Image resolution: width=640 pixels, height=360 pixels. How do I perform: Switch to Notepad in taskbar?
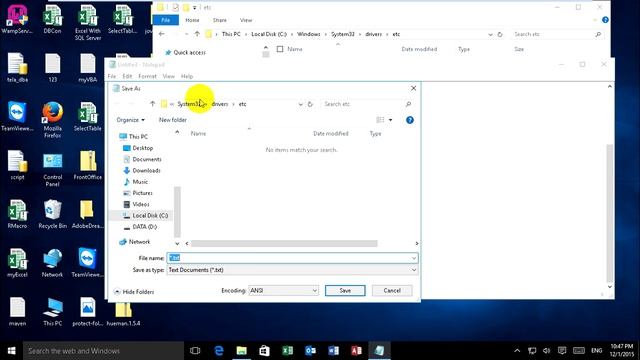click(x=379, y=351)
